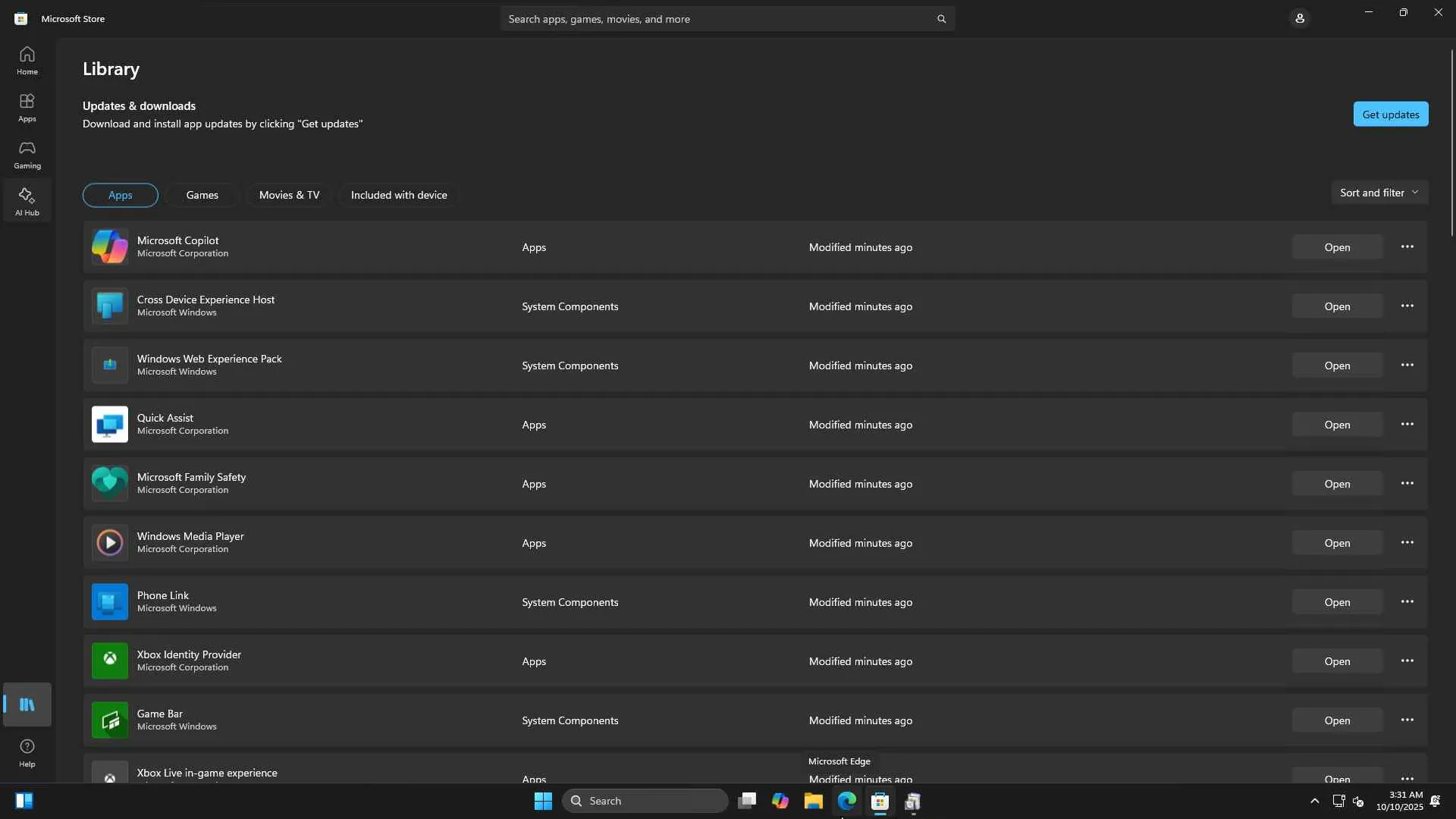This screenshot has height=819, width=1456.
Task: Click the Library icon in the sidebar
Action: [x=27, y=704]
